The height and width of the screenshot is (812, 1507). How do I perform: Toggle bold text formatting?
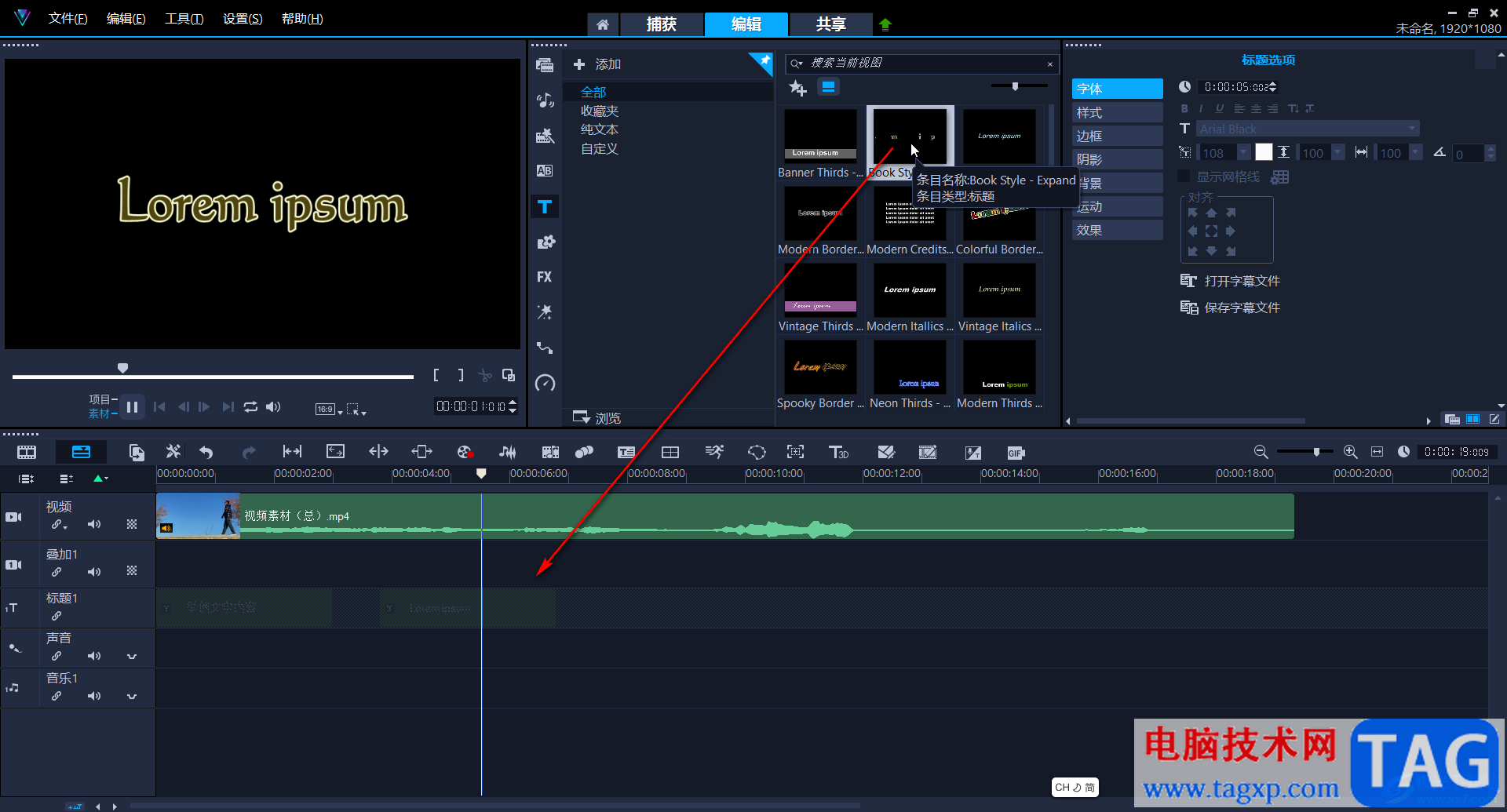[x=1184, y=108]
